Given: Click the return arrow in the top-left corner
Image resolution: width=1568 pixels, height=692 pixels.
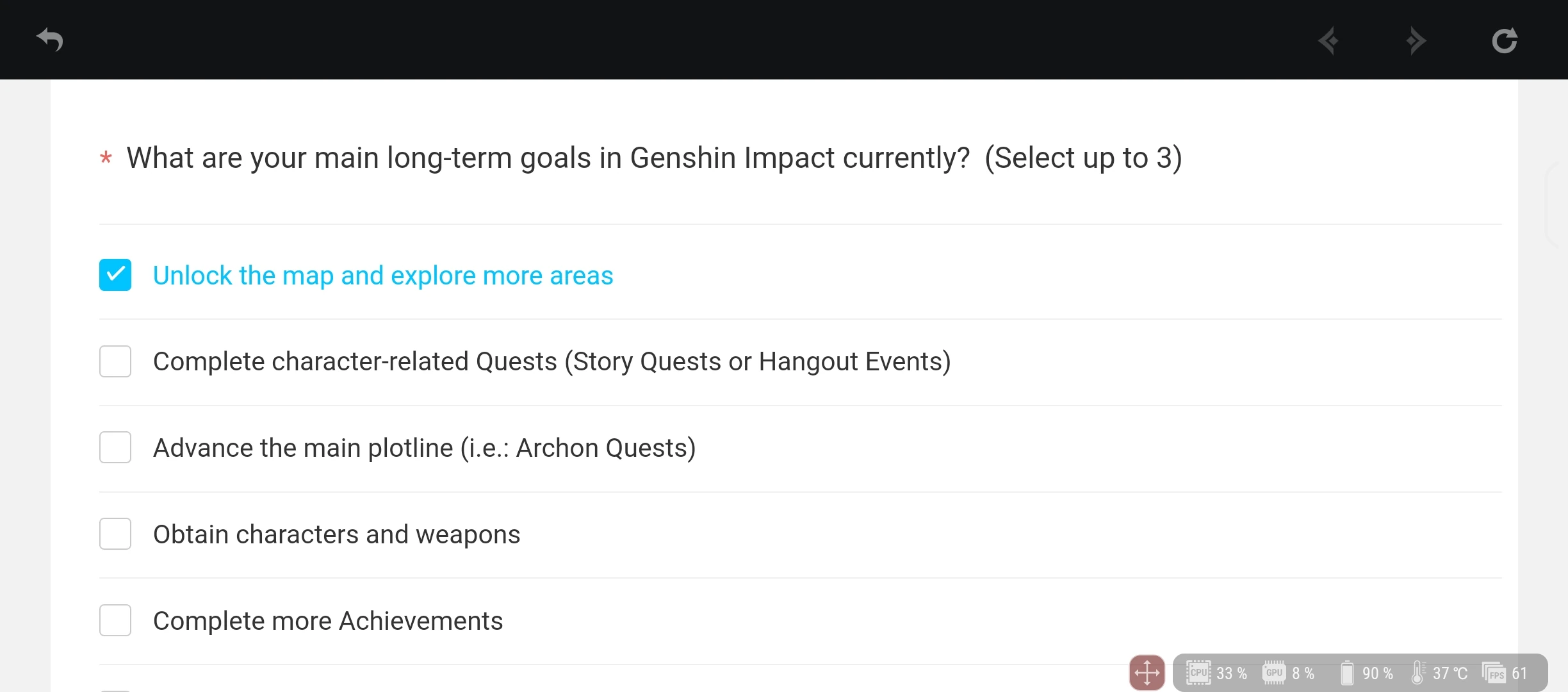Looking at the screenshot, I should pos(50,40).
